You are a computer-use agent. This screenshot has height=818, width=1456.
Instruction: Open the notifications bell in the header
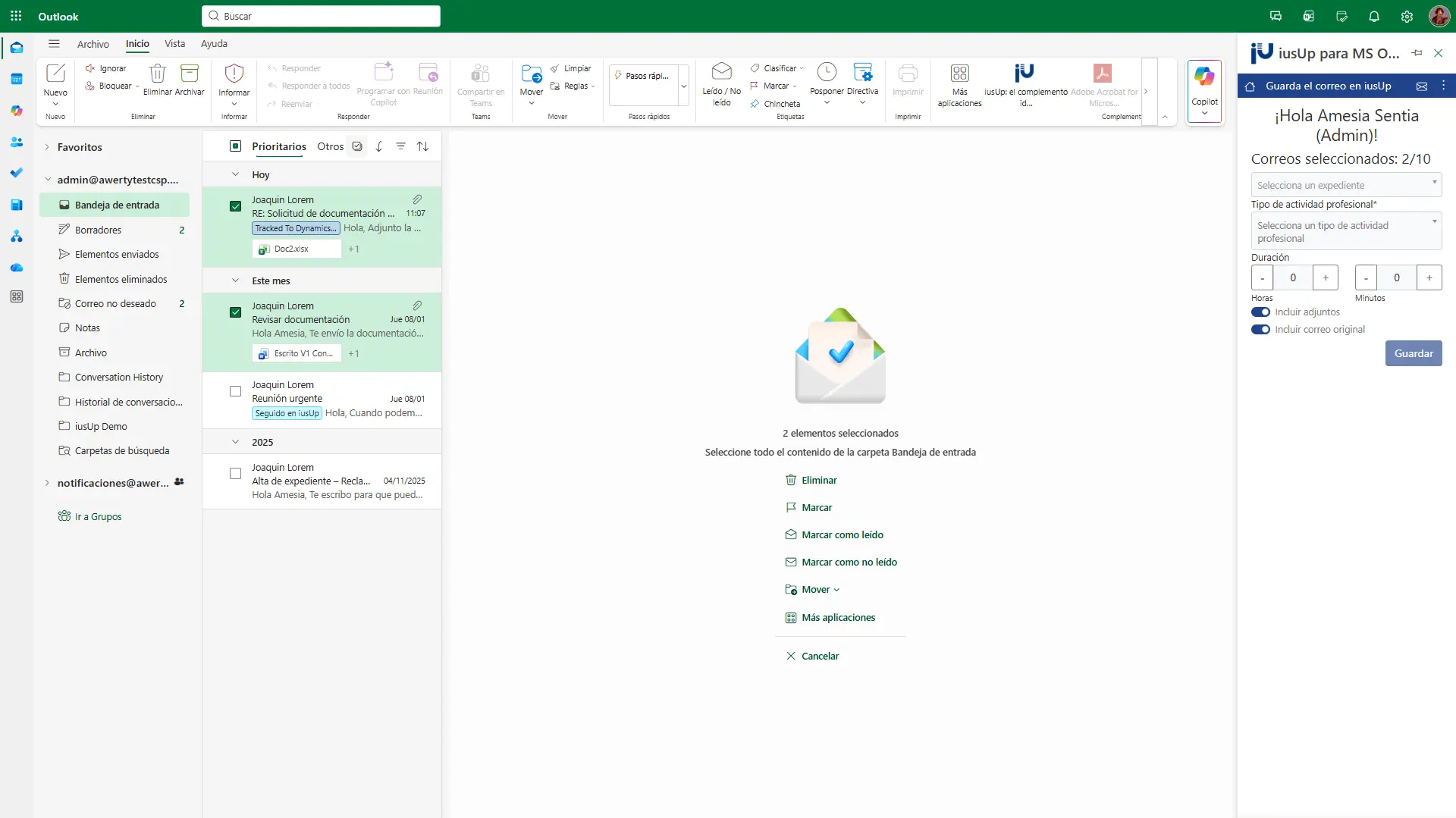tap(1373, 17)
